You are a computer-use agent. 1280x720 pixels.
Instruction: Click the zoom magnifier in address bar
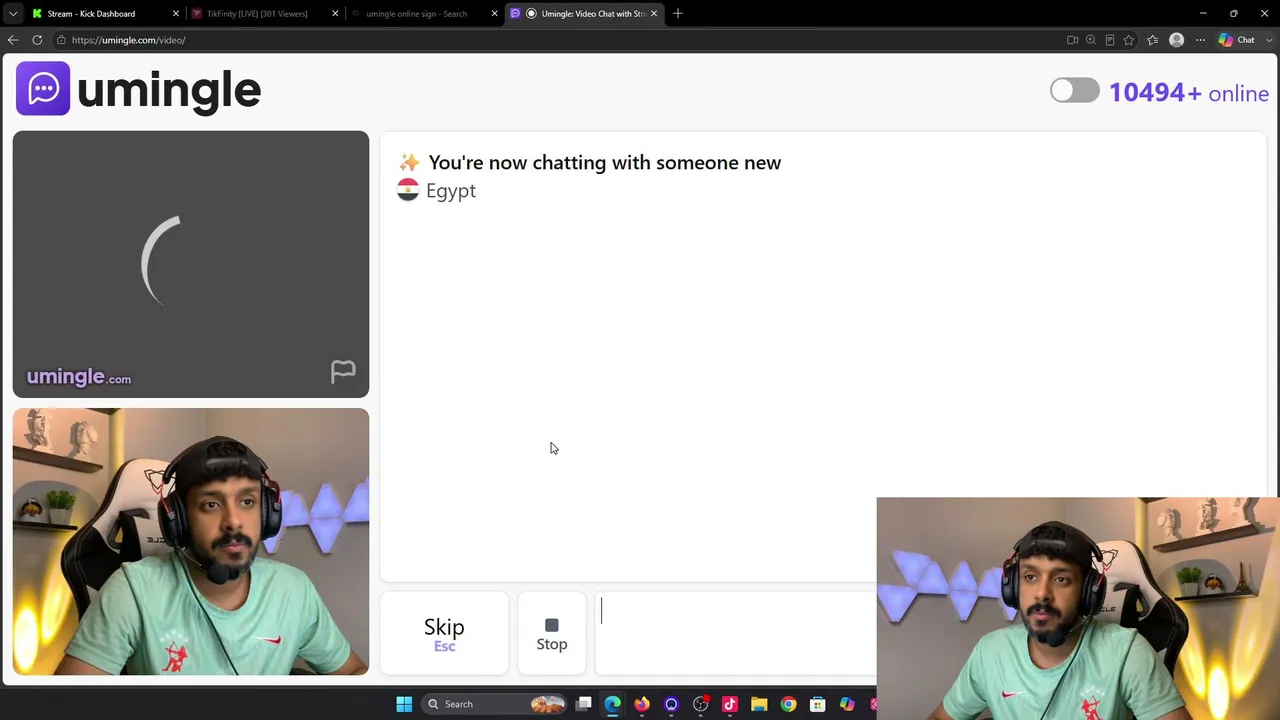[1091, 40]
